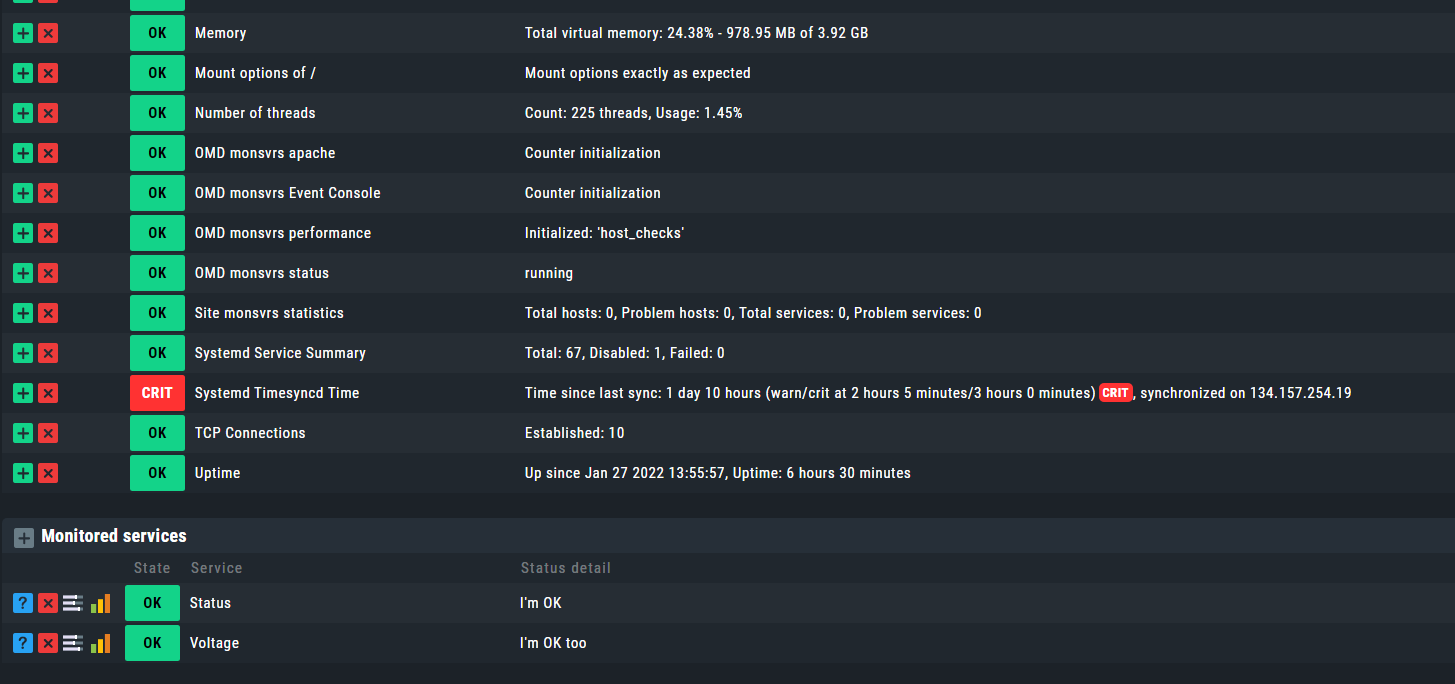Click the Monitored services heading
This screenshot has width=1455, height=684.
[114, 536]
